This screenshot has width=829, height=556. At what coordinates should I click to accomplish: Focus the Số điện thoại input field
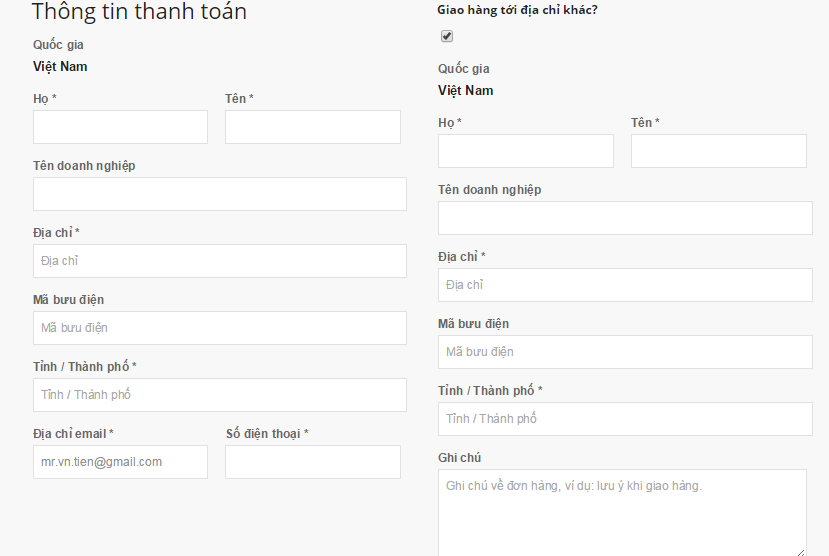(x=312, y=462)
